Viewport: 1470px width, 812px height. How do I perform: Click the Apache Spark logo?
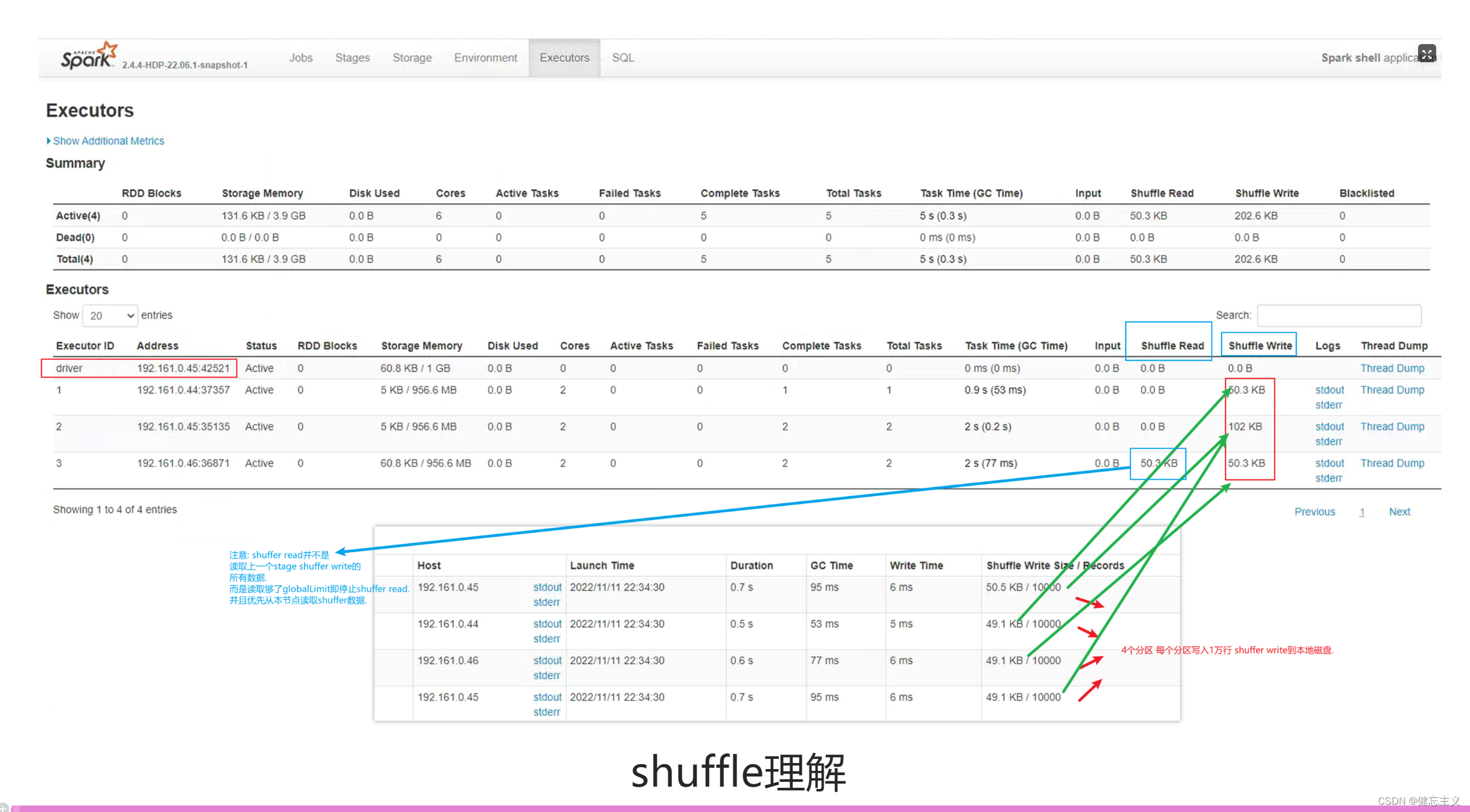(x=88, y=57)
